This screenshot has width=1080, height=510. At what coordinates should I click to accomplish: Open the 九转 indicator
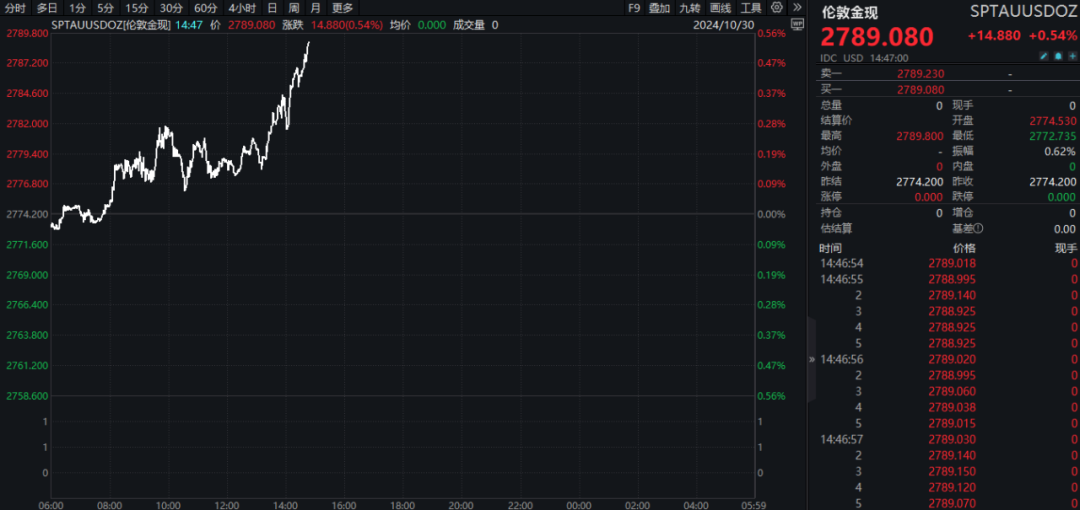[x=690, y=7]
